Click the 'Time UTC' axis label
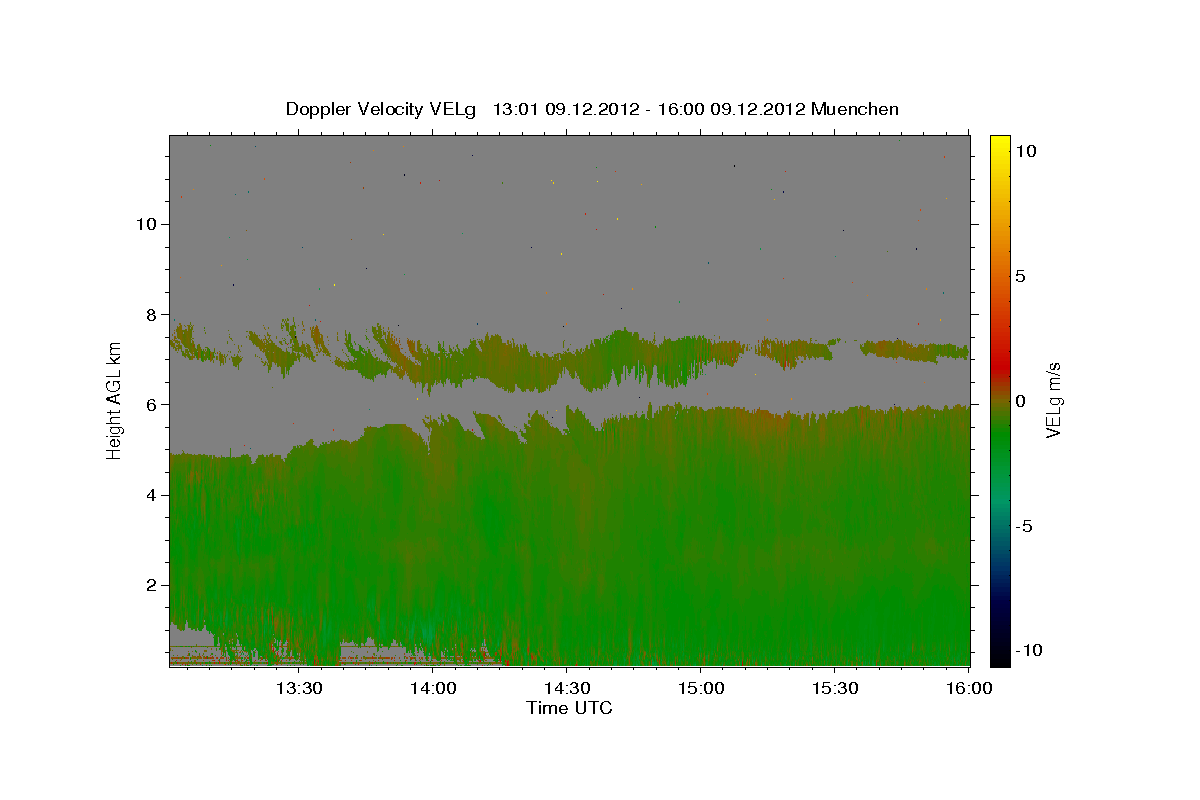Screen dimensions: 1200x800 click(x=569, y=708)
